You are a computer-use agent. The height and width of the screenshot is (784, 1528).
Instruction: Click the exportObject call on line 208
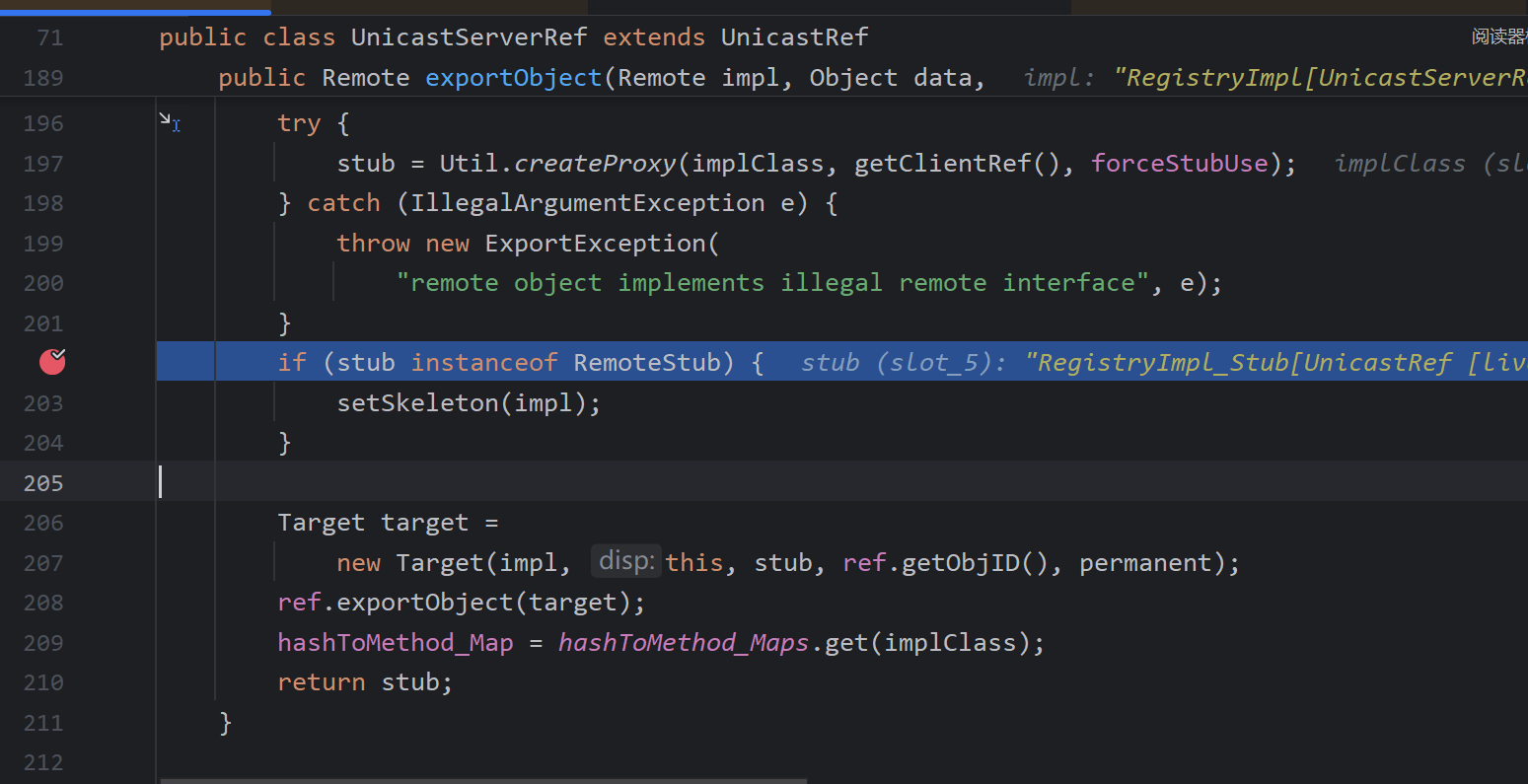[x=425, y=603]
